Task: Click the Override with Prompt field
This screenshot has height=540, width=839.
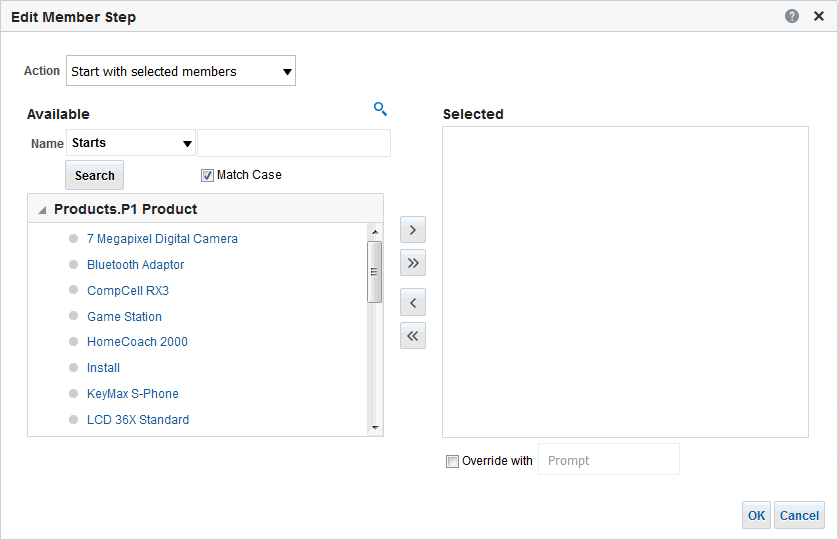Action: (x=608, y=460)
